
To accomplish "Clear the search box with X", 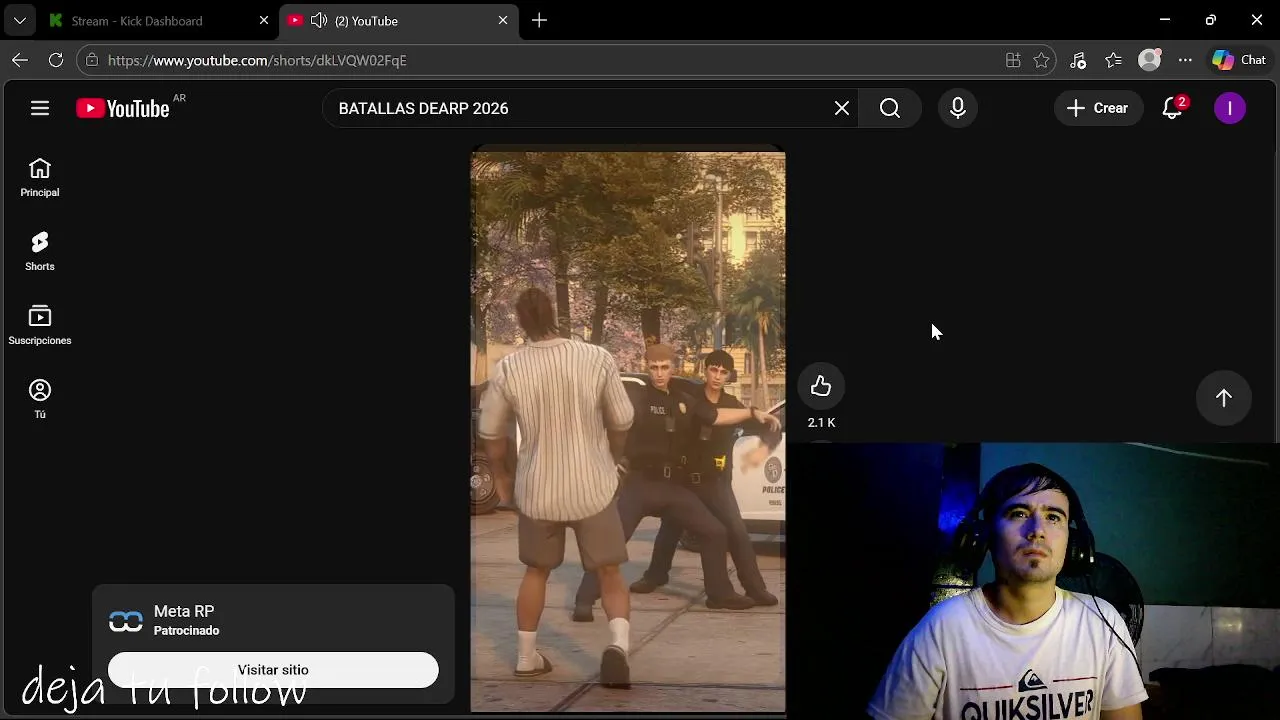I will [842, 108].
